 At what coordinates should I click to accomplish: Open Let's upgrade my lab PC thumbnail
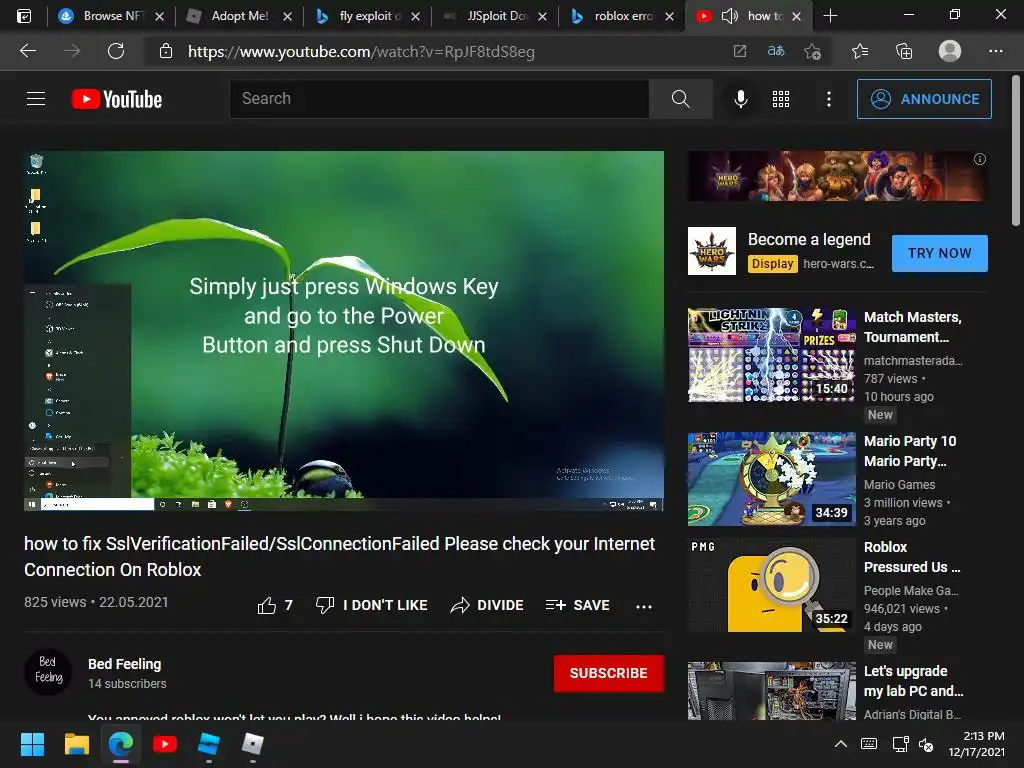(772, 691)
